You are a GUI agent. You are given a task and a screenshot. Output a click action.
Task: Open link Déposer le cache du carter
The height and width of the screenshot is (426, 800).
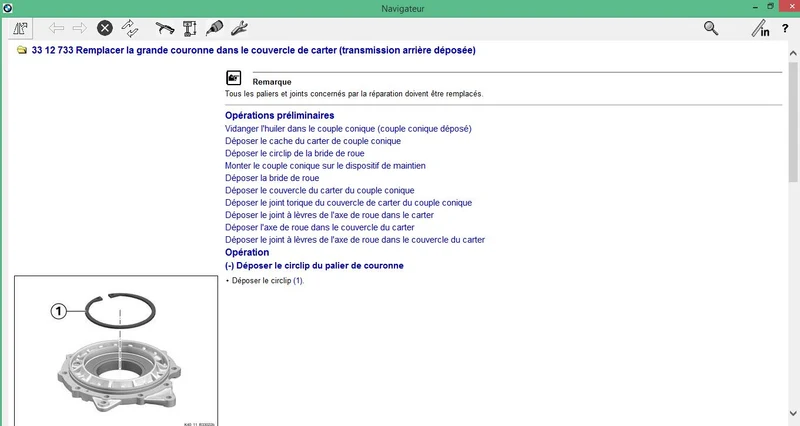point(313,141)
